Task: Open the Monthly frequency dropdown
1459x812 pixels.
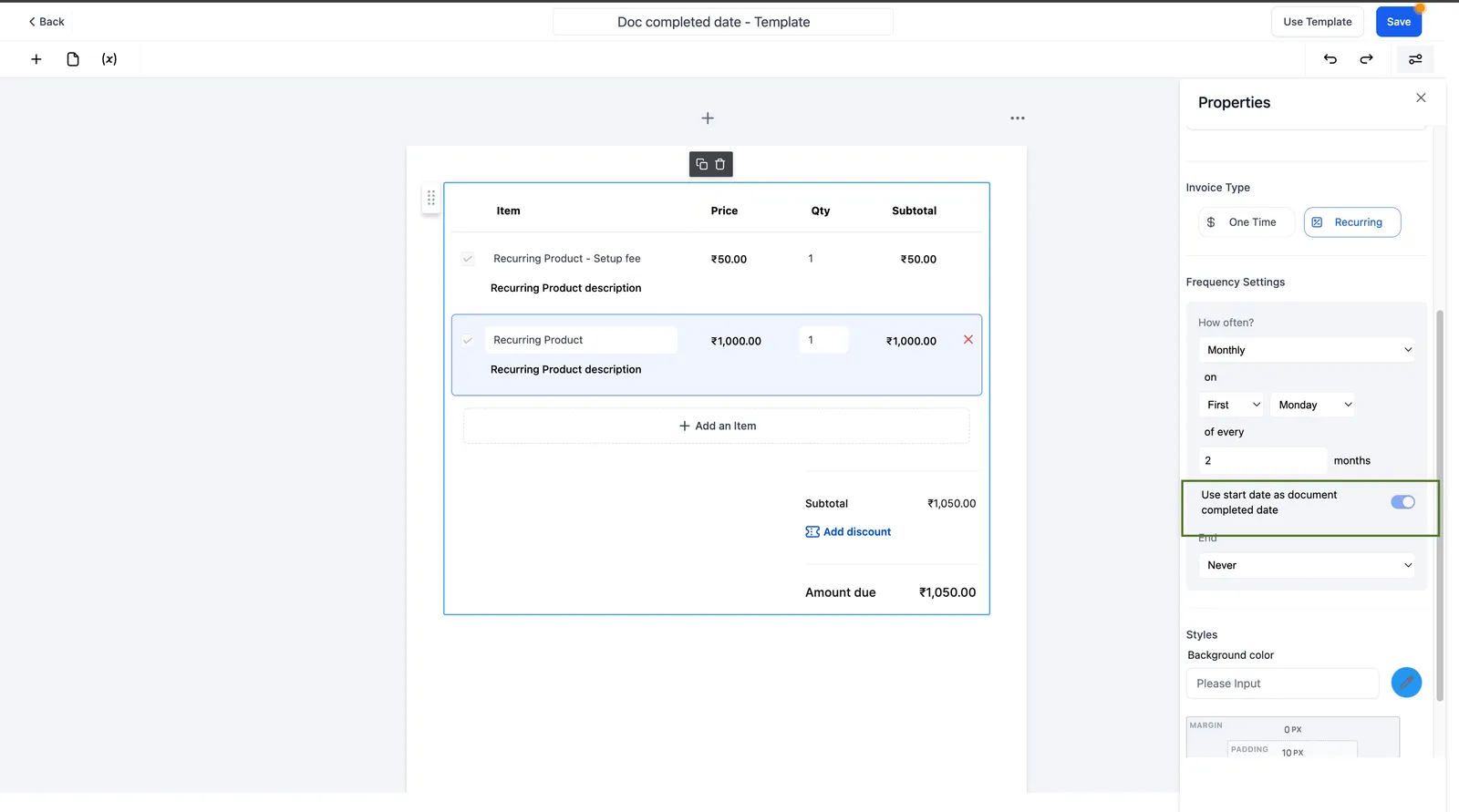Action: pyautogui.click(x=1308, y=350)
